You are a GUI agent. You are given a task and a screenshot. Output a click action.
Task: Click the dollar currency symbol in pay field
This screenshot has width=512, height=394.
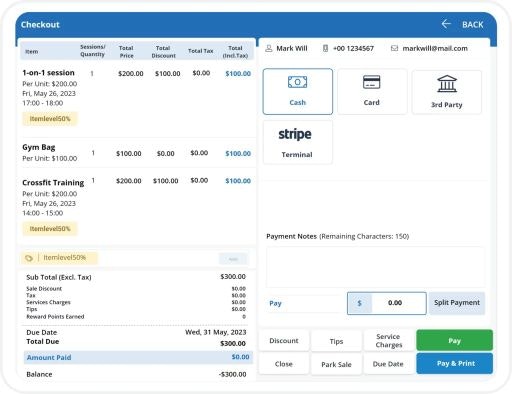coord(359,303)
